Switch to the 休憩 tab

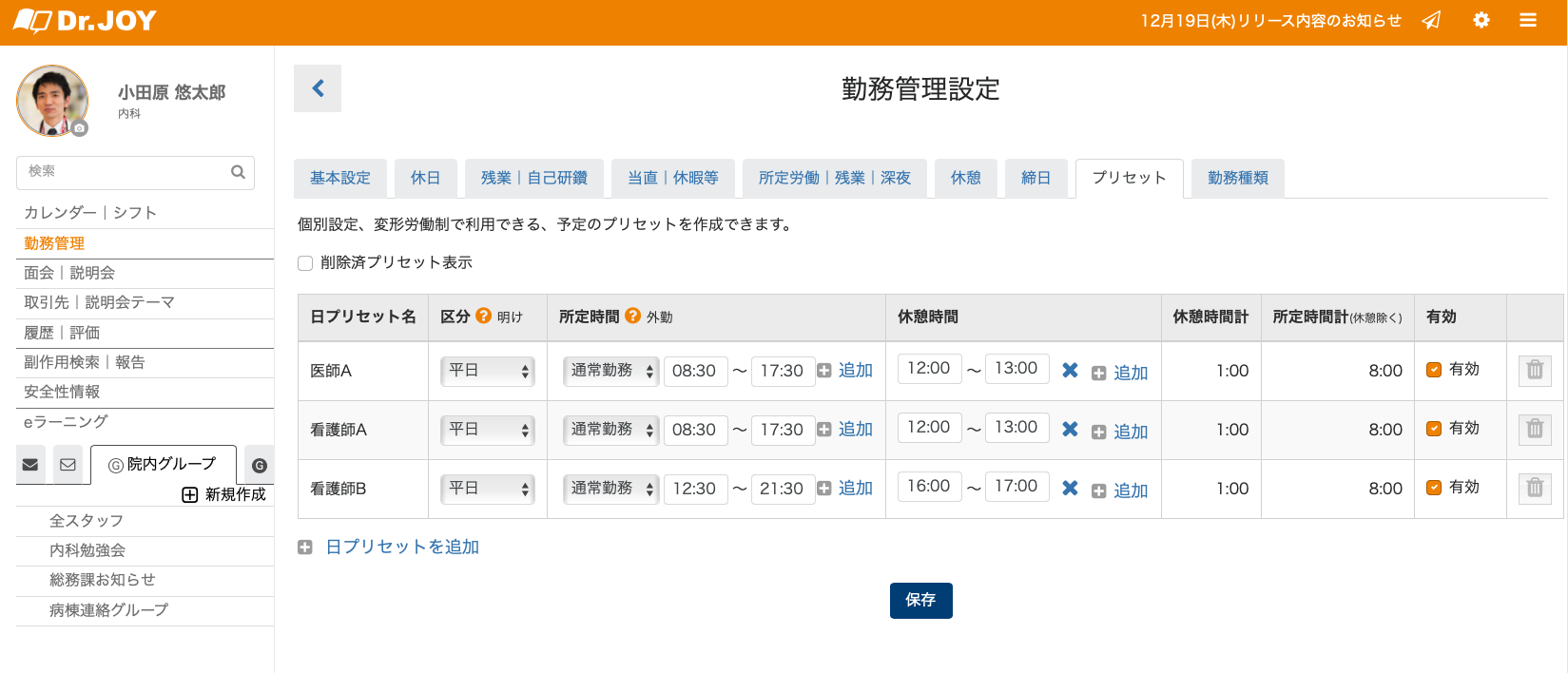pyautogui.click(x=966, y=178)
